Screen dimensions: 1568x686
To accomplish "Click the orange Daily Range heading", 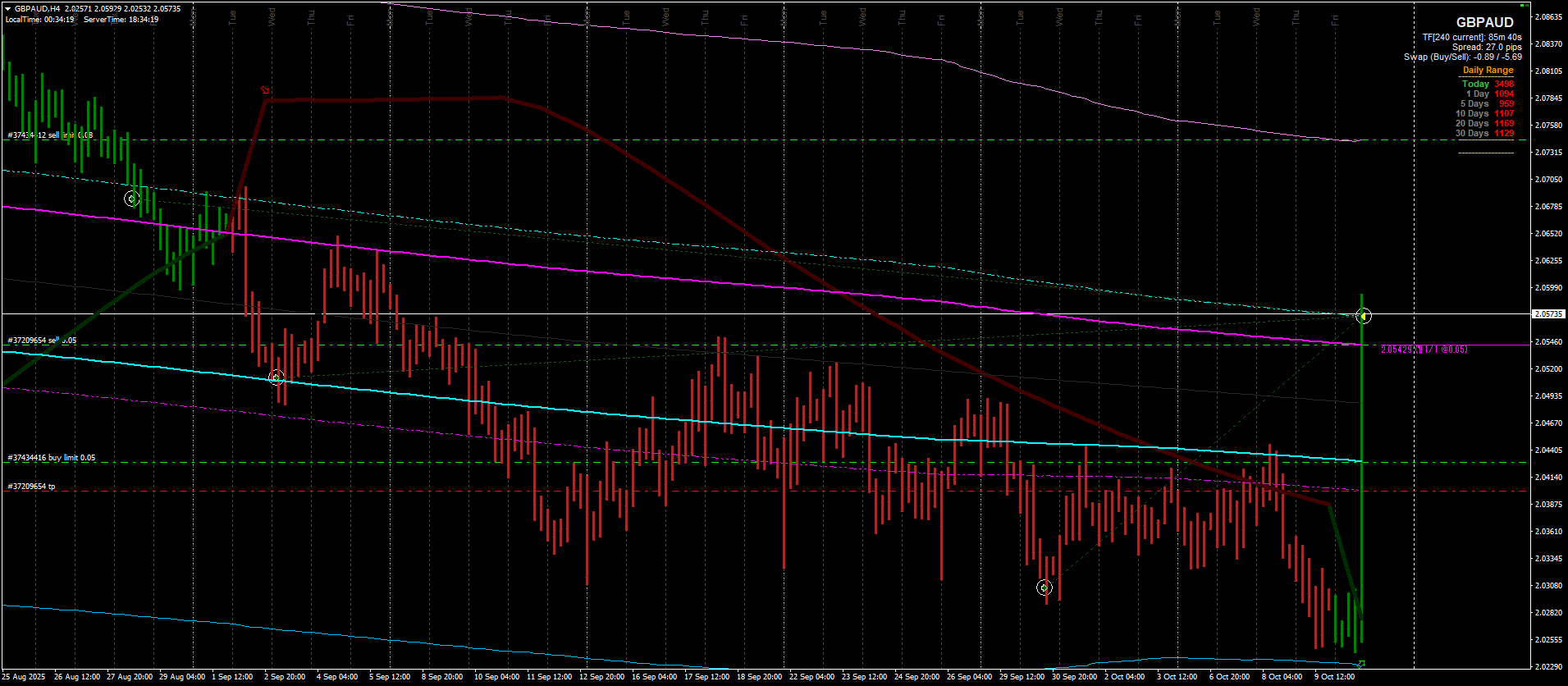I will tap(1488, 71).
